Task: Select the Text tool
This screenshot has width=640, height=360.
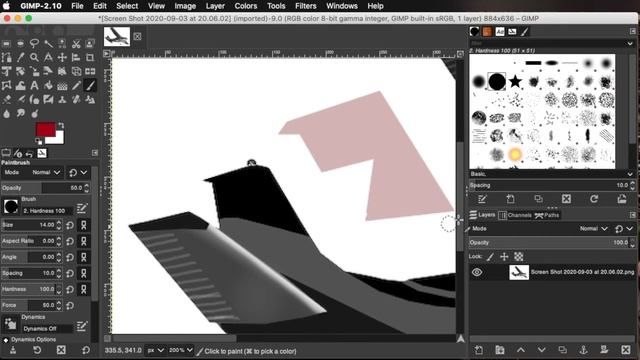Action: coord(34,85)
